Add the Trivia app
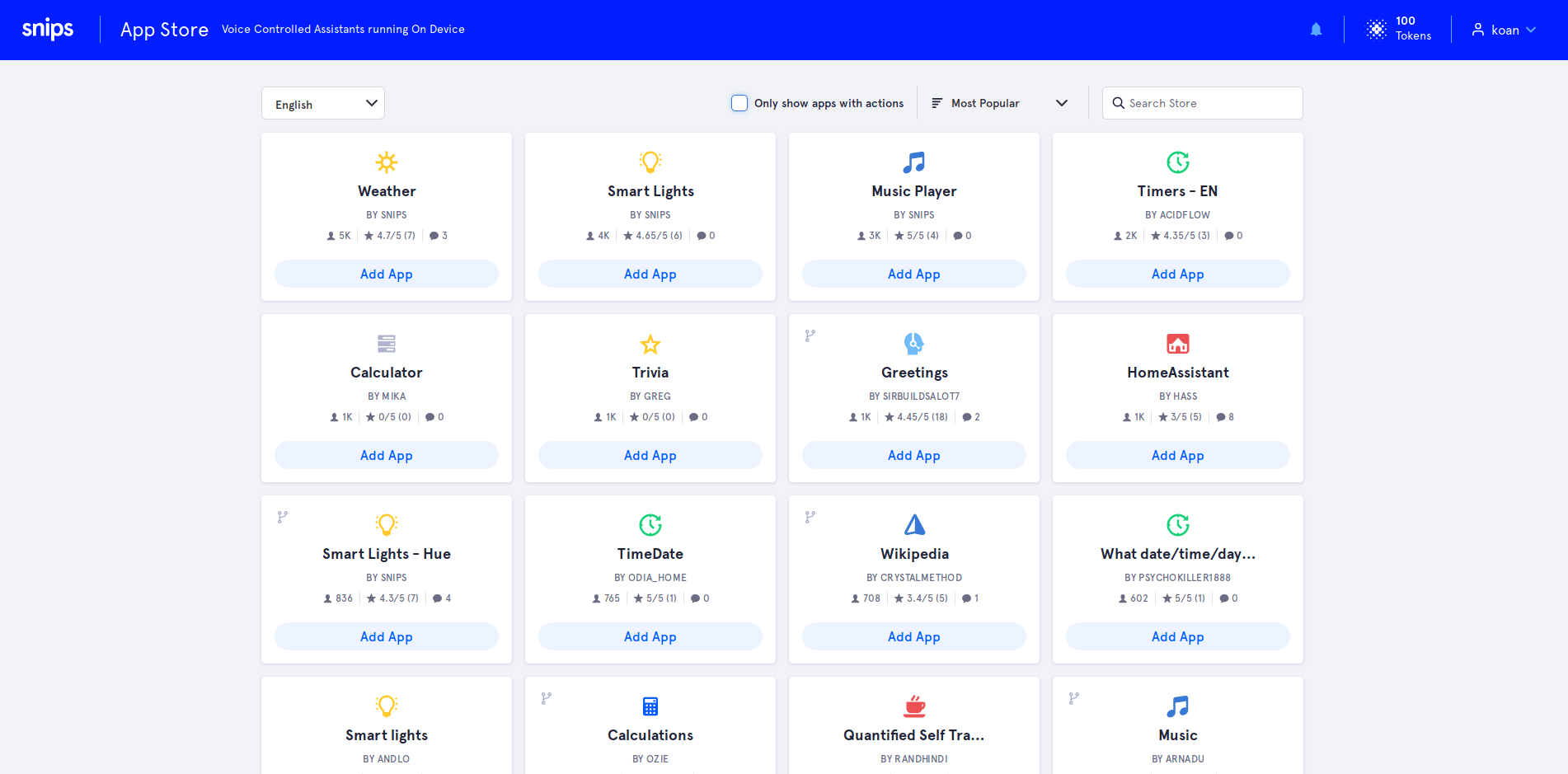The width and height of the screenshot is (1568, 774). pyautogui.click(x=650, y=455)
